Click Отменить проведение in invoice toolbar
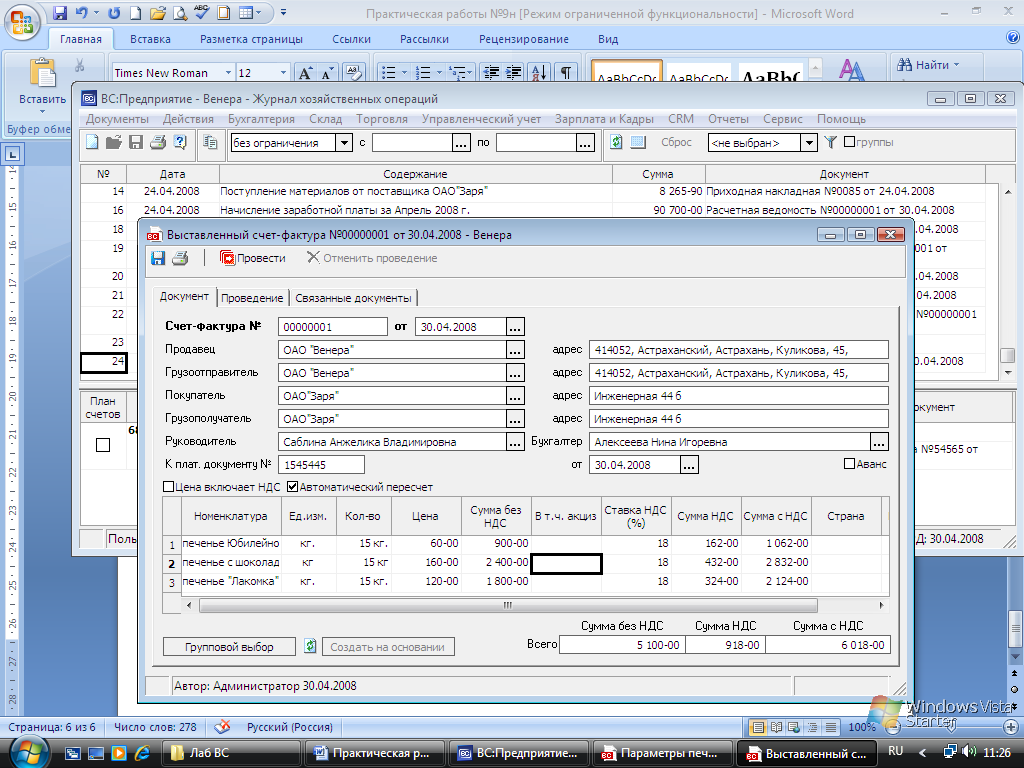 (x=372, y=258)
